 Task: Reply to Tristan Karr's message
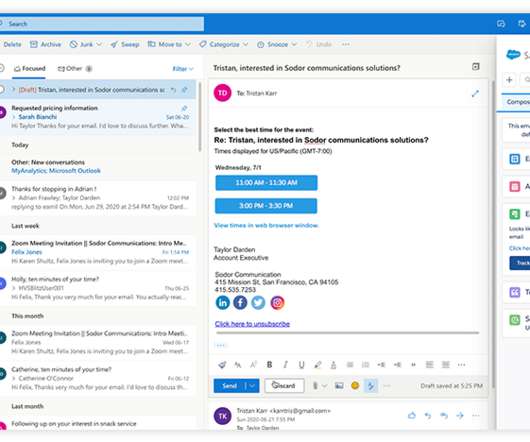pos(428,415)
